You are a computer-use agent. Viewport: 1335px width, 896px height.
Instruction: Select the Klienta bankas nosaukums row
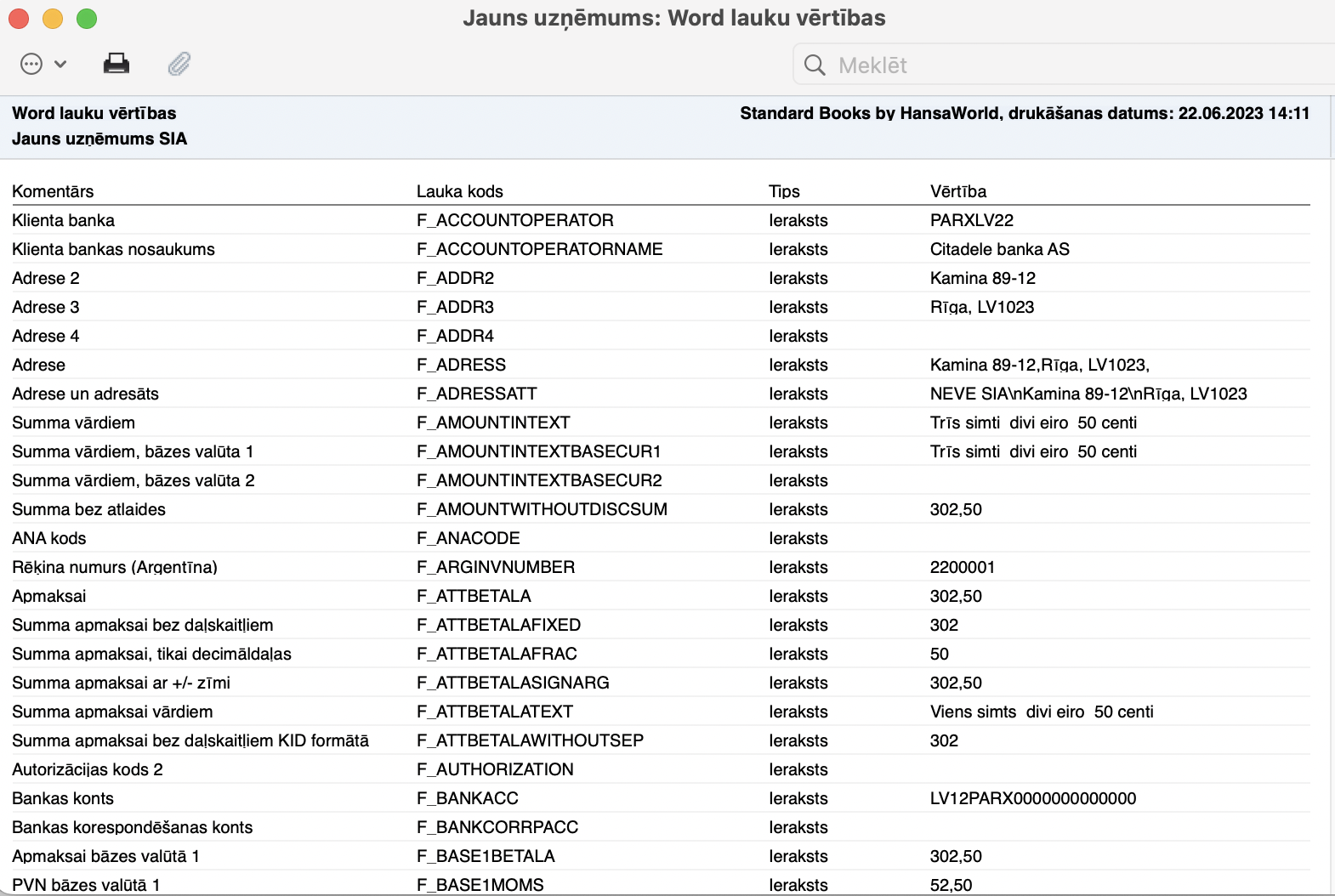click(661, 249)
